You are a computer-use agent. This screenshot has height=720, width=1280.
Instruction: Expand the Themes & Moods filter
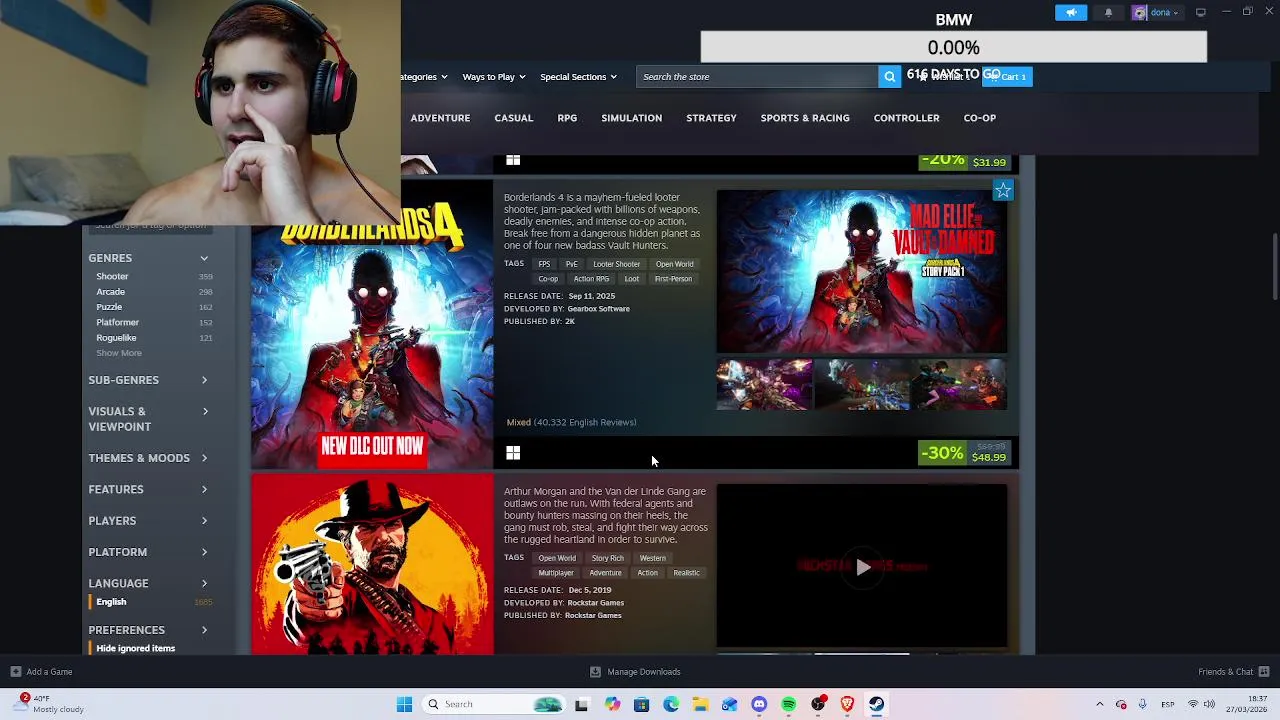click(x=149, y=458)
